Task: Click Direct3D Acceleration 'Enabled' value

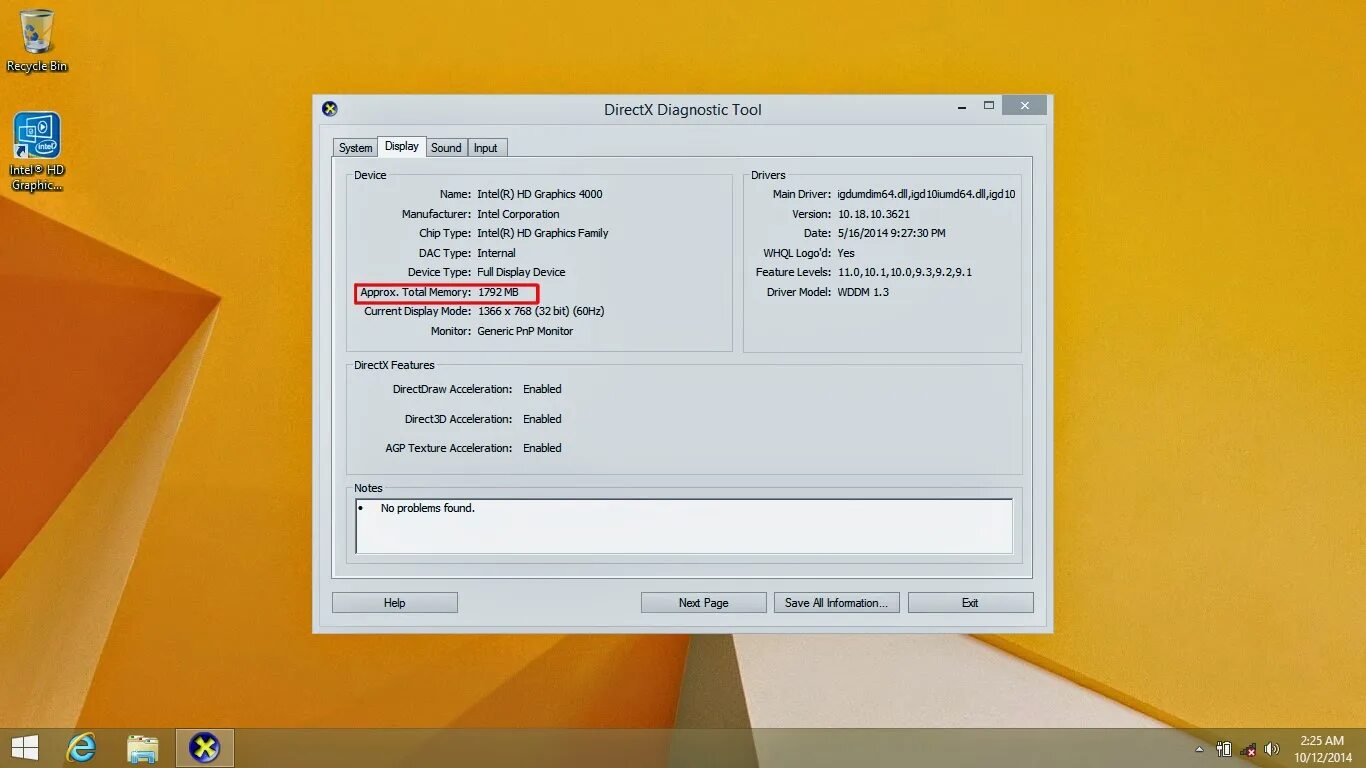Action: 542,419
